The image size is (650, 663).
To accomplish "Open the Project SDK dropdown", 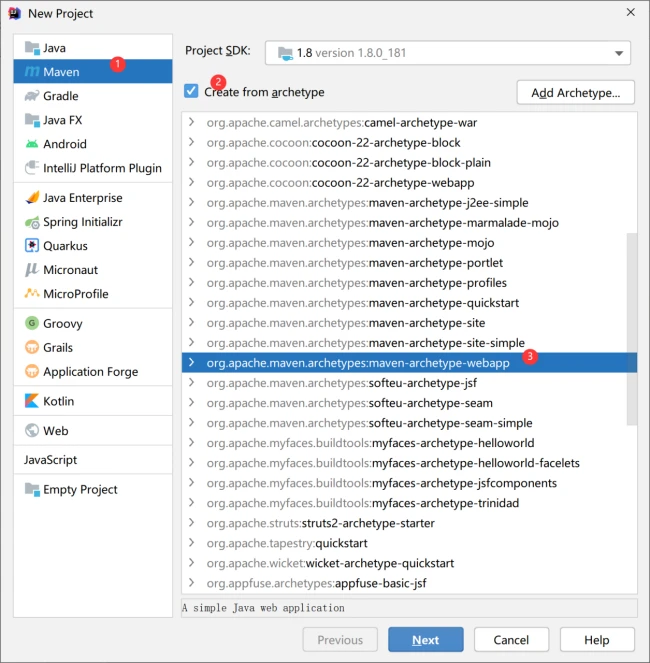I will (x=447, y=53).
